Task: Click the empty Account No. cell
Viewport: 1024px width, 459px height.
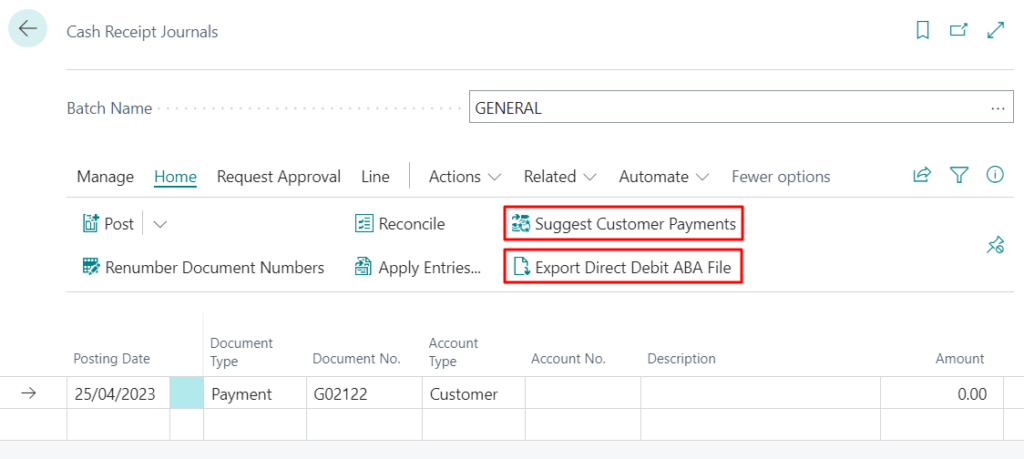Action: (583, 393)
